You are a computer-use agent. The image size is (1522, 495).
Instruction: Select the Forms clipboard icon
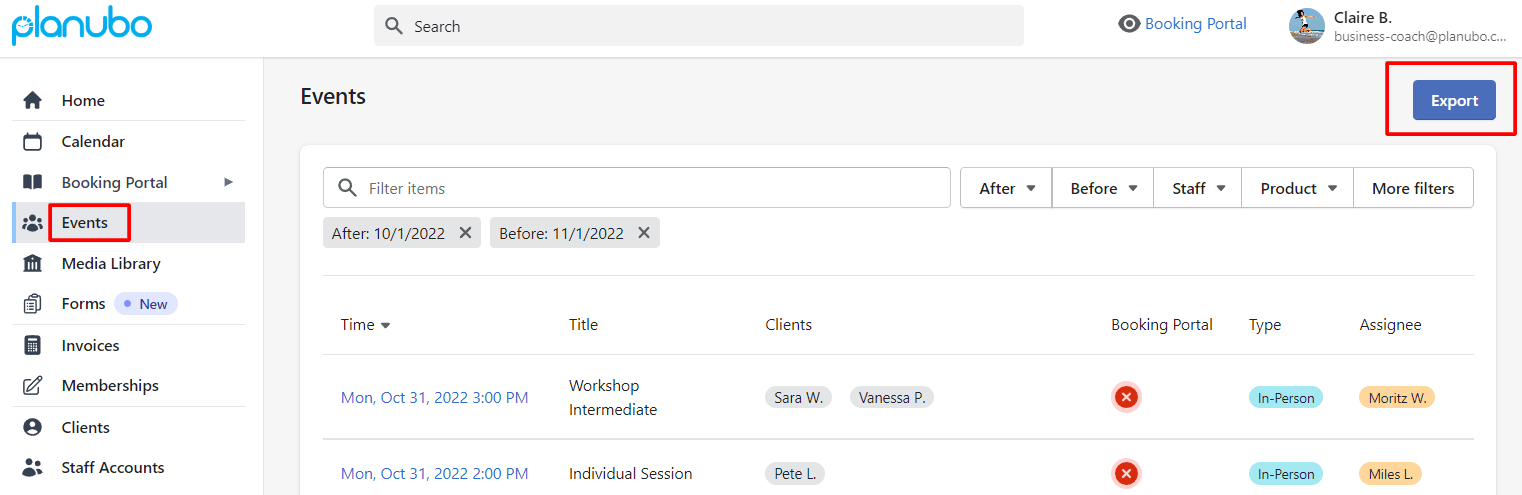tap(33, 303)
